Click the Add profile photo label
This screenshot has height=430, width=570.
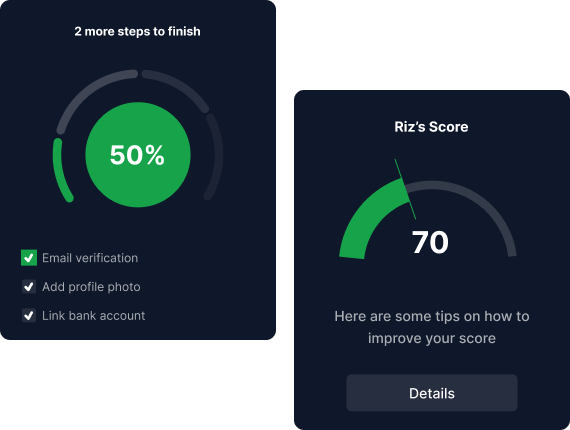point(91,287)
